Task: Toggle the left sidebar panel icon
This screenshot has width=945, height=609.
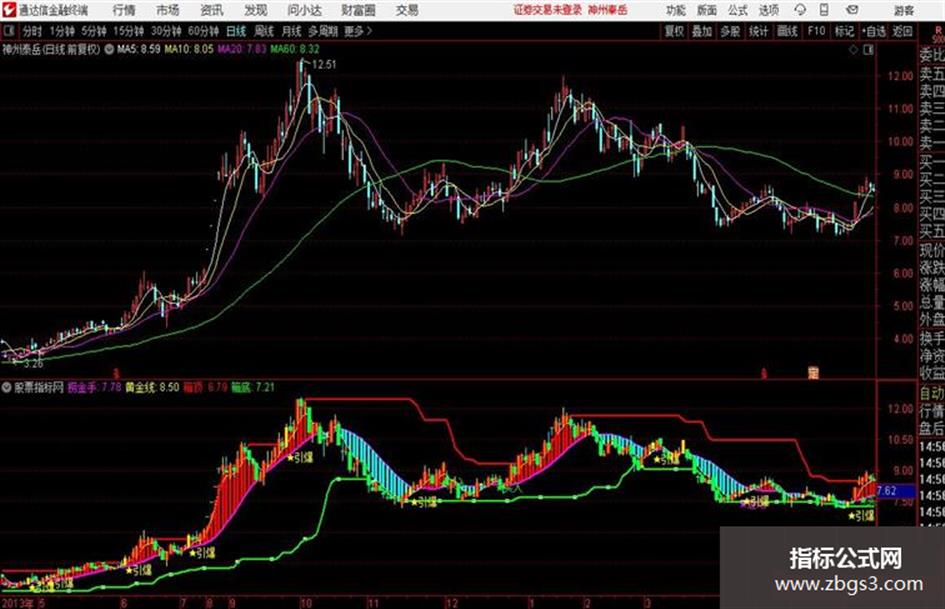Action: coord(8,31)
